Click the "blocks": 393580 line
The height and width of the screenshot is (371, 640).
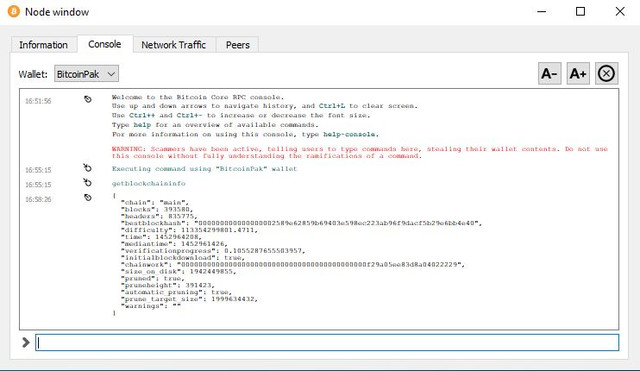click(157, 209)
